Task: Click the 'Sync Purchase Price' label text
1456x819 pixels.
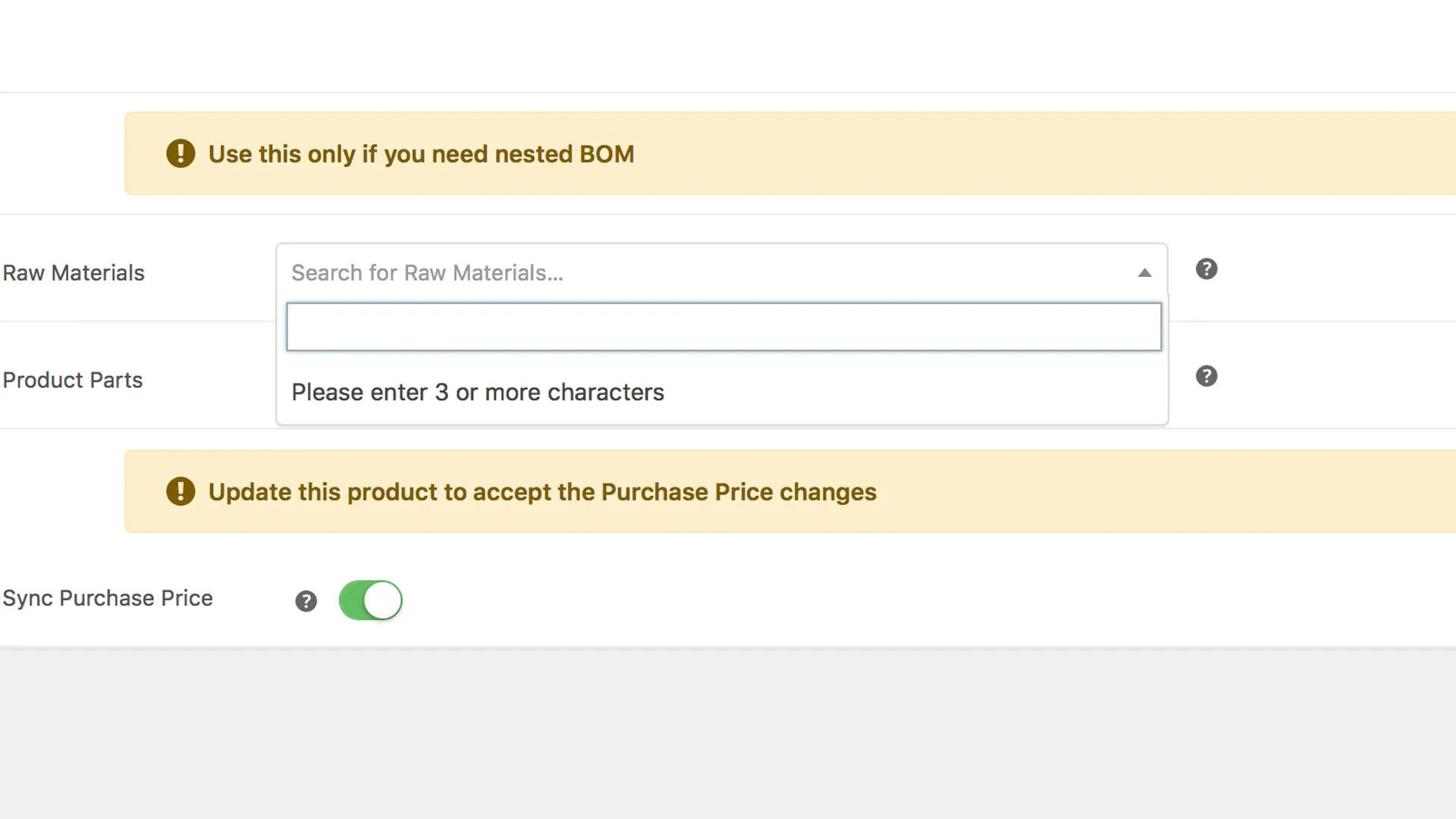Action: point(108,598)
